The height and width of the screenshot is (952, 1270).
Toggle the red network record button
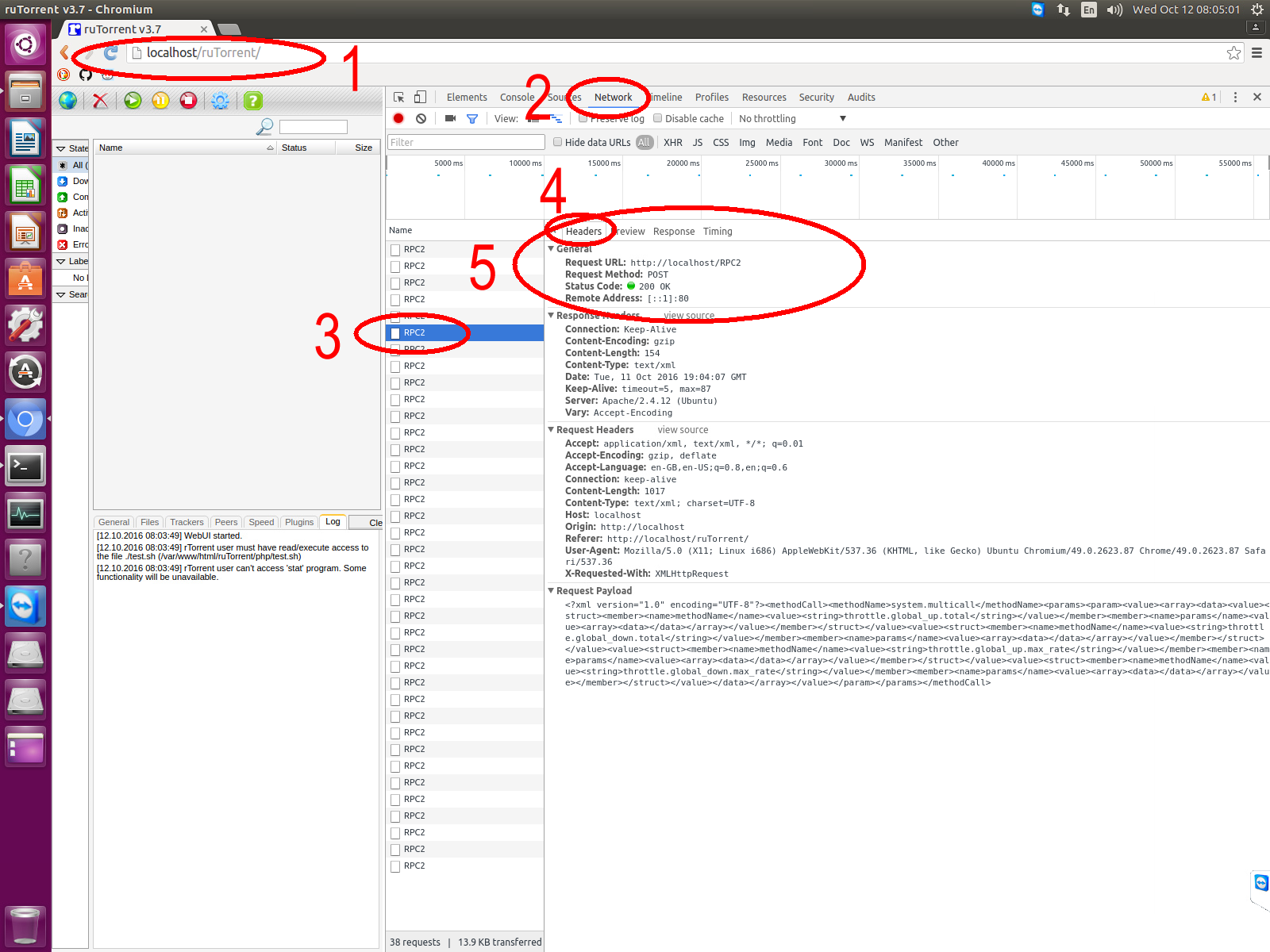[x=398, y=118]
